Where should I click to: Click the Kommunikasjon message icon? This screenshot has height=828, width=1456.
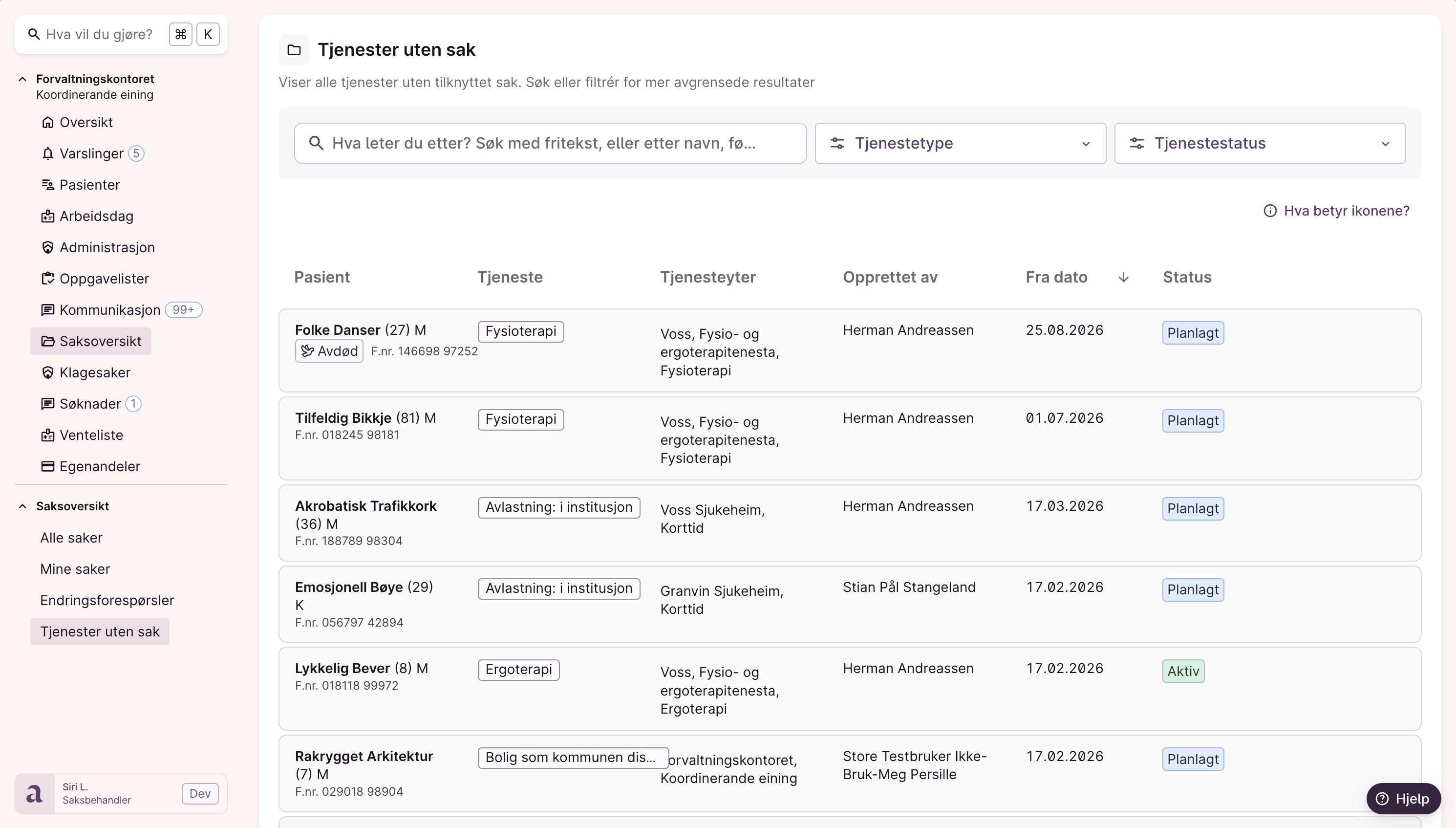[x=48, y=310]
